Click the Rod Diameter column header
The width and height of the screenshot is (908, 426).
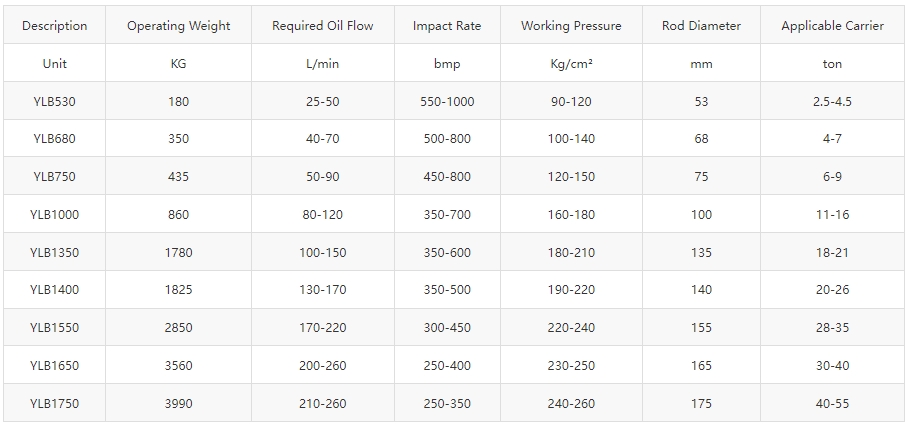point(701,25)
